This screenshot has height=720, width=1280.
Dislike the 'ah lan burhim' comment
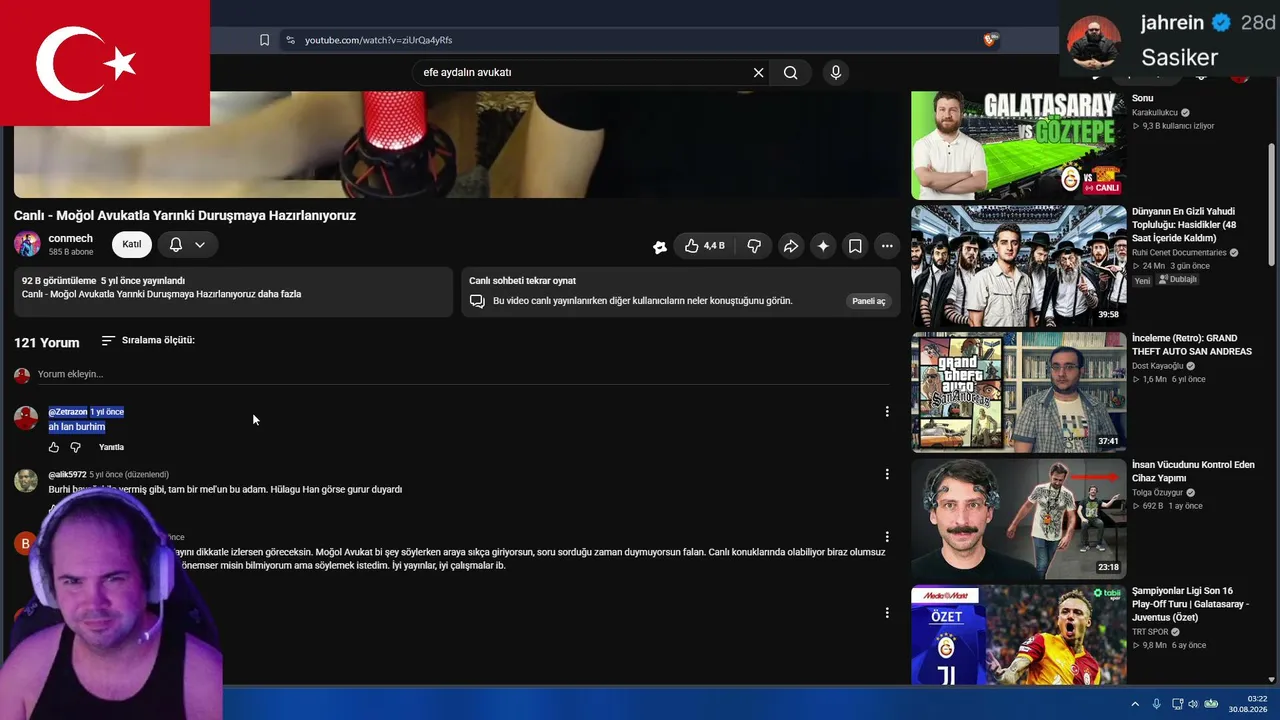pos(75,447)
